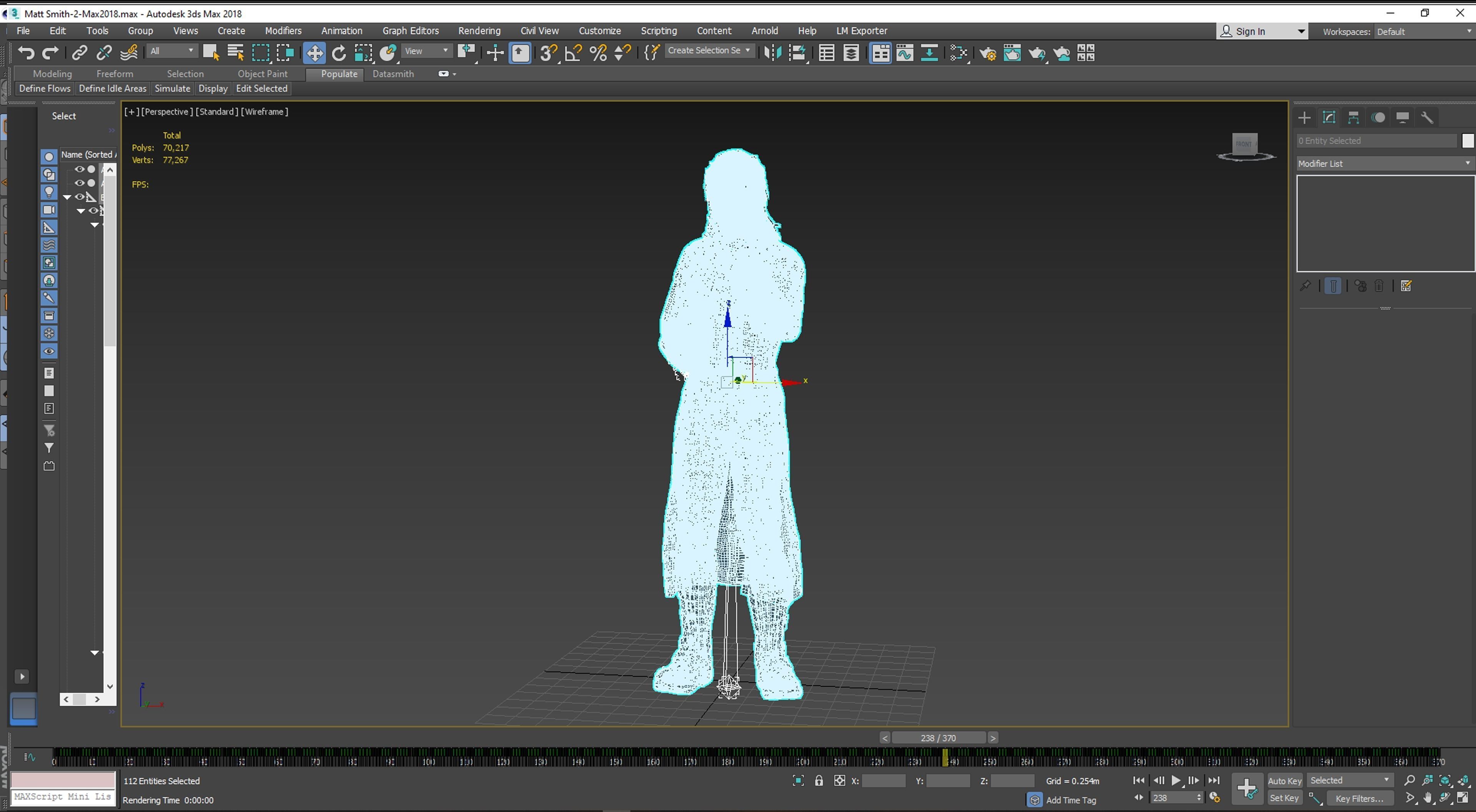Open the View reference coordinate dropdown
Screen dimensions: 1476x812
[426, 51]
